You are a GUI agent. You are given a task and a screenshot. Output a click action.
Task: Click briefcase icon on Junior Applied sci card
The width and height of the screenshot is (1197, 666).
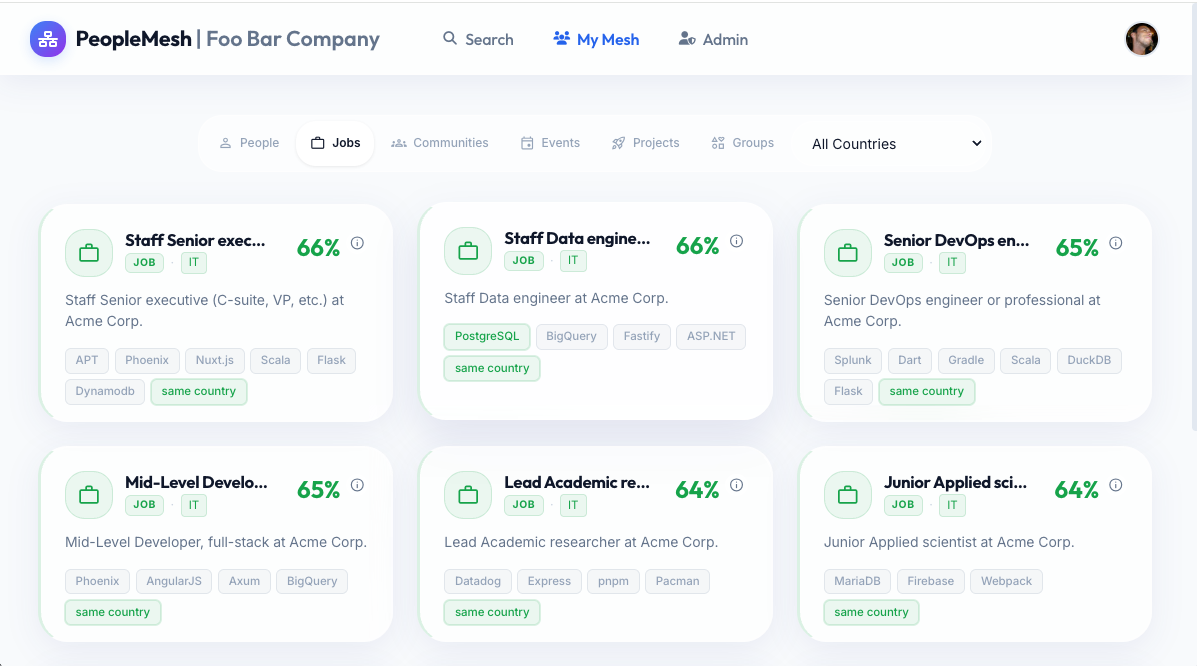847,495
